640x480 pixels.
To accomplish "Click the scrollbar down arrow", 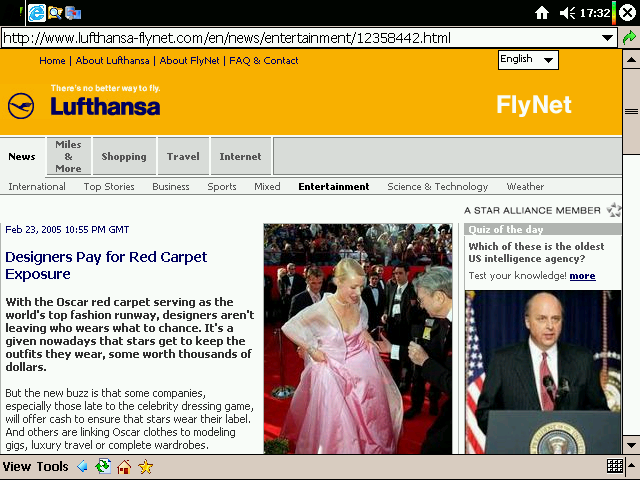I will [631, 445].
